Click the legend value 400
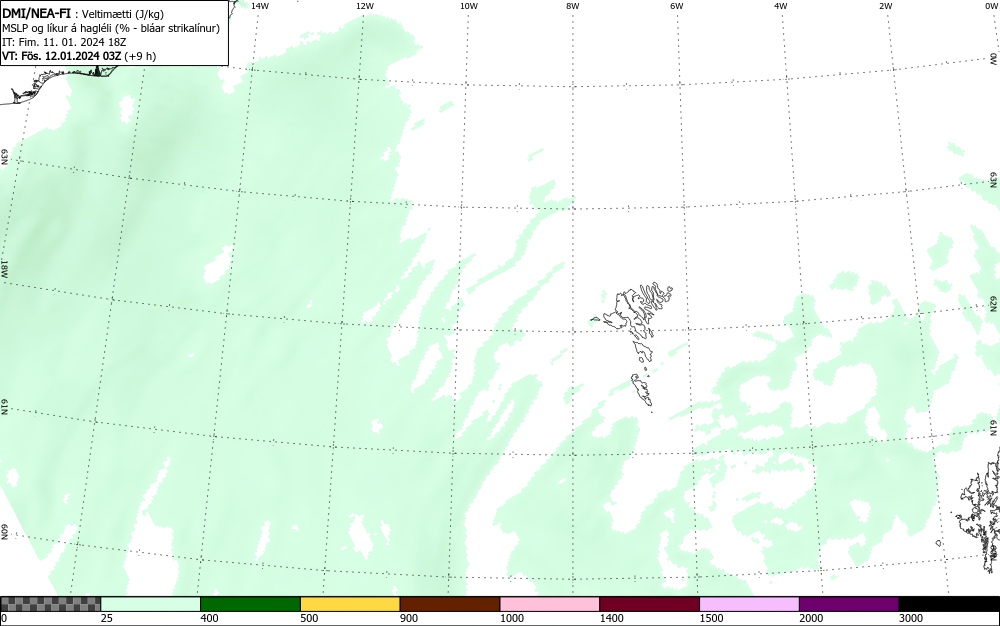Image resolution: width=1000 pixels, height=626 pixels. click(x=209, y=618)
